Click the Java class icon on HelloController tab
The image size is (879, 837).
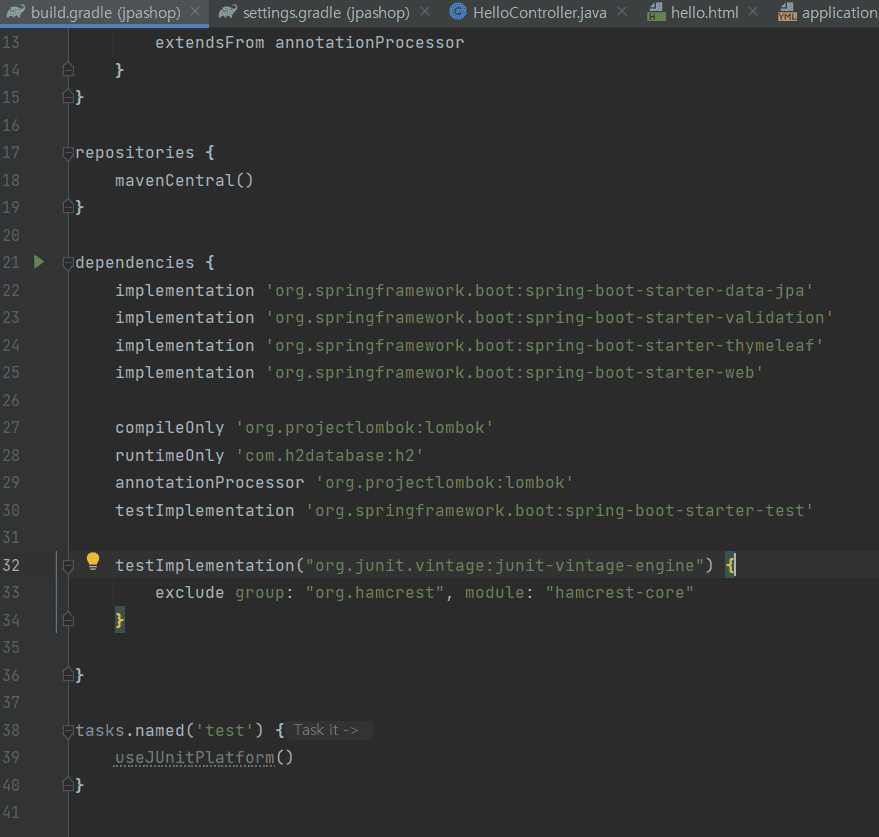click(458, 11)
